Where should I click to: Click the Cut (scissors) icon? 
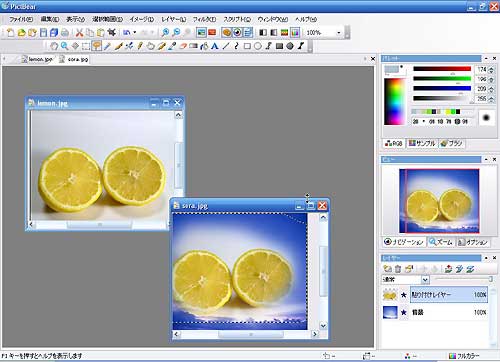(x=79, y=33)
